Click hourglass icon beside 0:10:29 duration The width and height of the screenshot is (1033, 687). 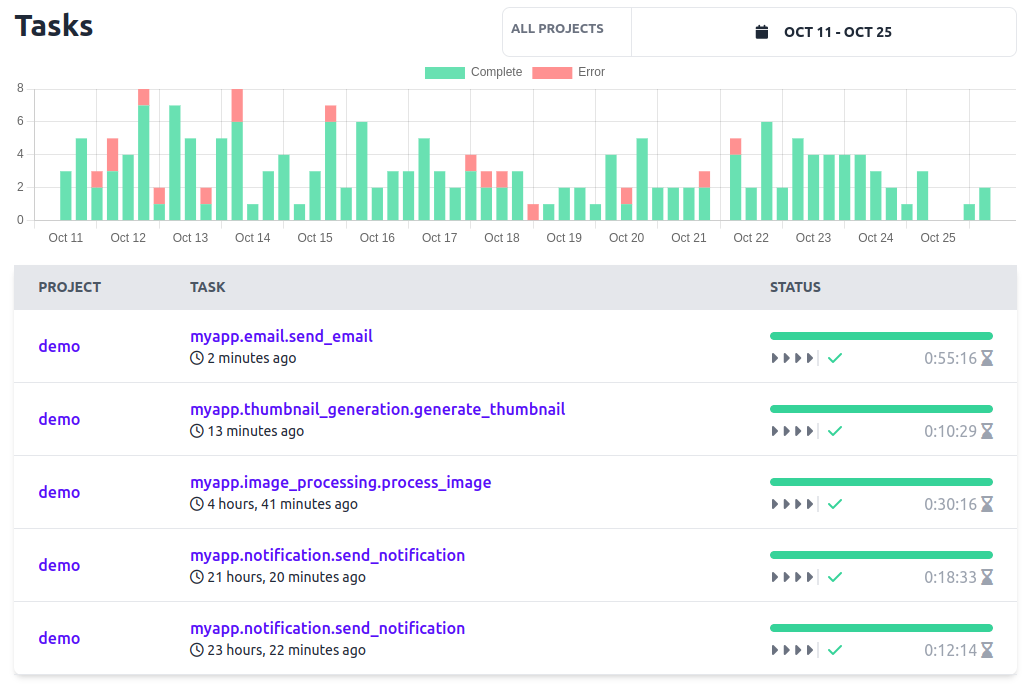pyautogui.click(x=986, y=431)
